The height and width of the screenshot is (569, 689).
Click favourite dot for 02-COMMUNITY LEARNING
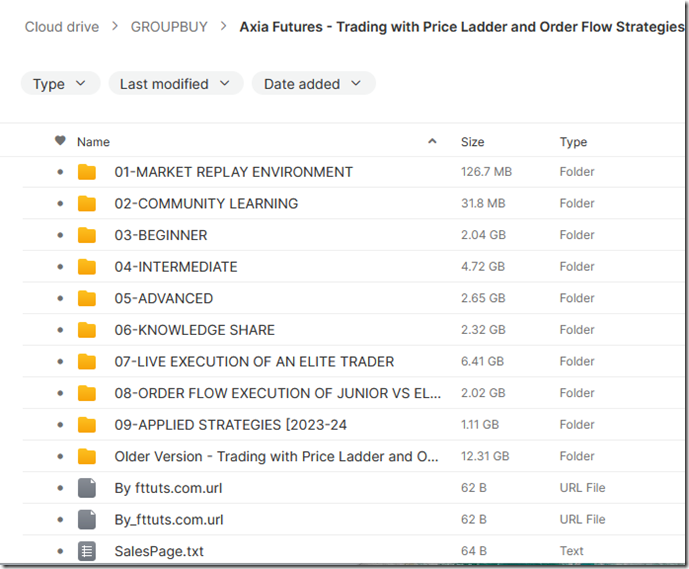point(60,203)
